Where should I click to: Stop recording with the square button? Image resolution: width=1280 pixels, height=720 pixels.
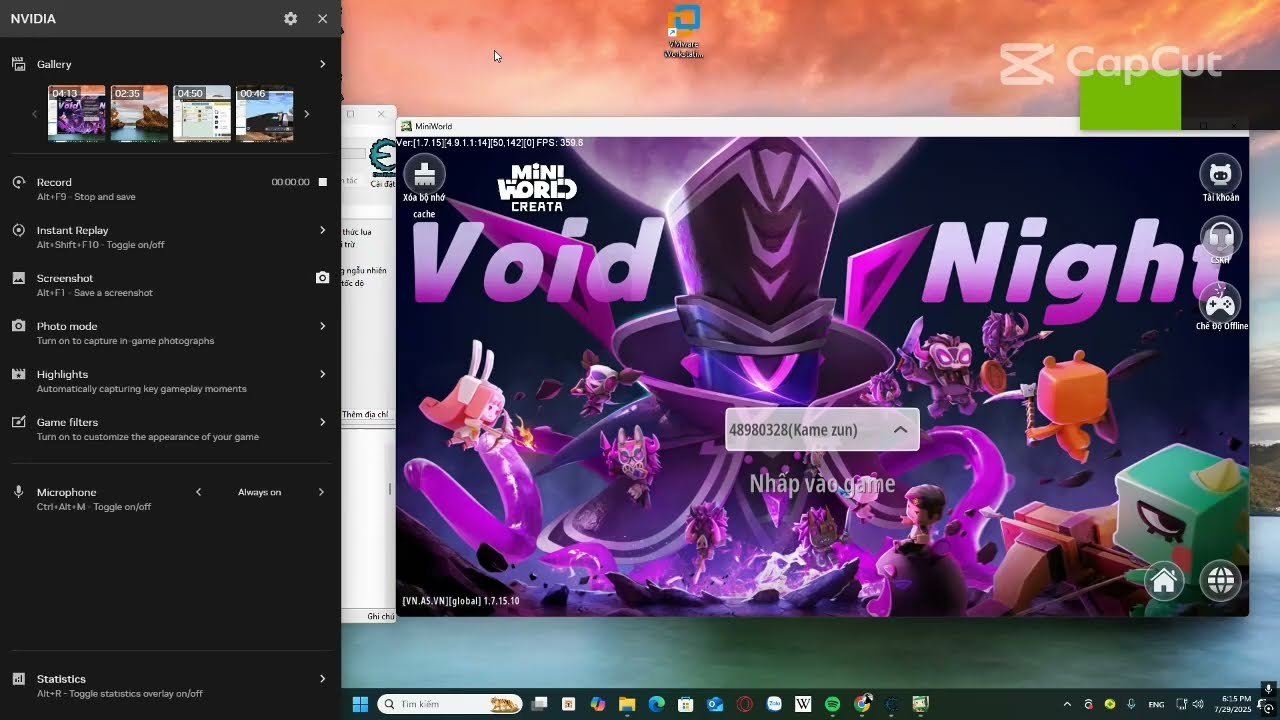(322, 182)
